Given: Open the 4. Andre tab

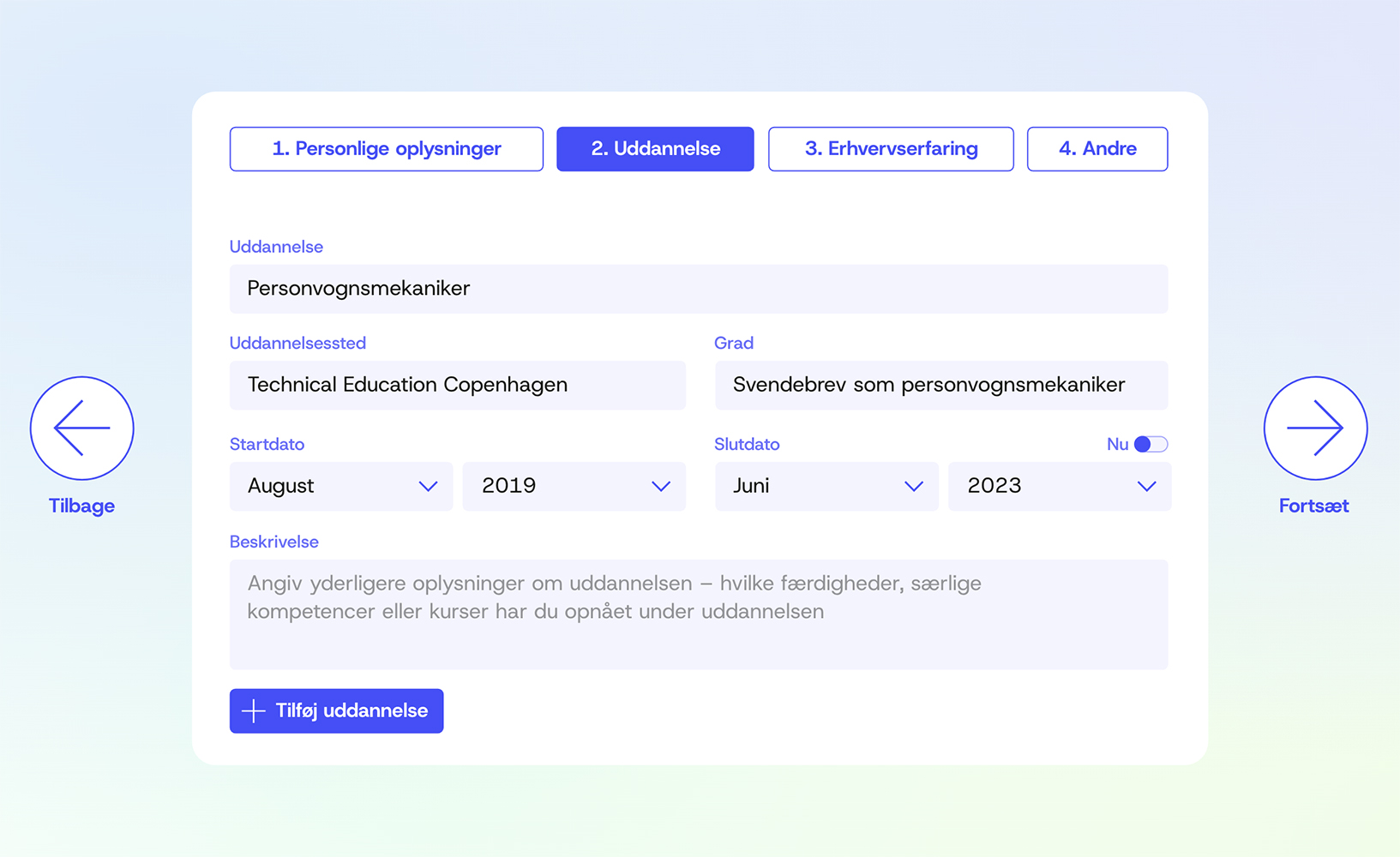Looking at the screenshot, I should [1097, 149].
